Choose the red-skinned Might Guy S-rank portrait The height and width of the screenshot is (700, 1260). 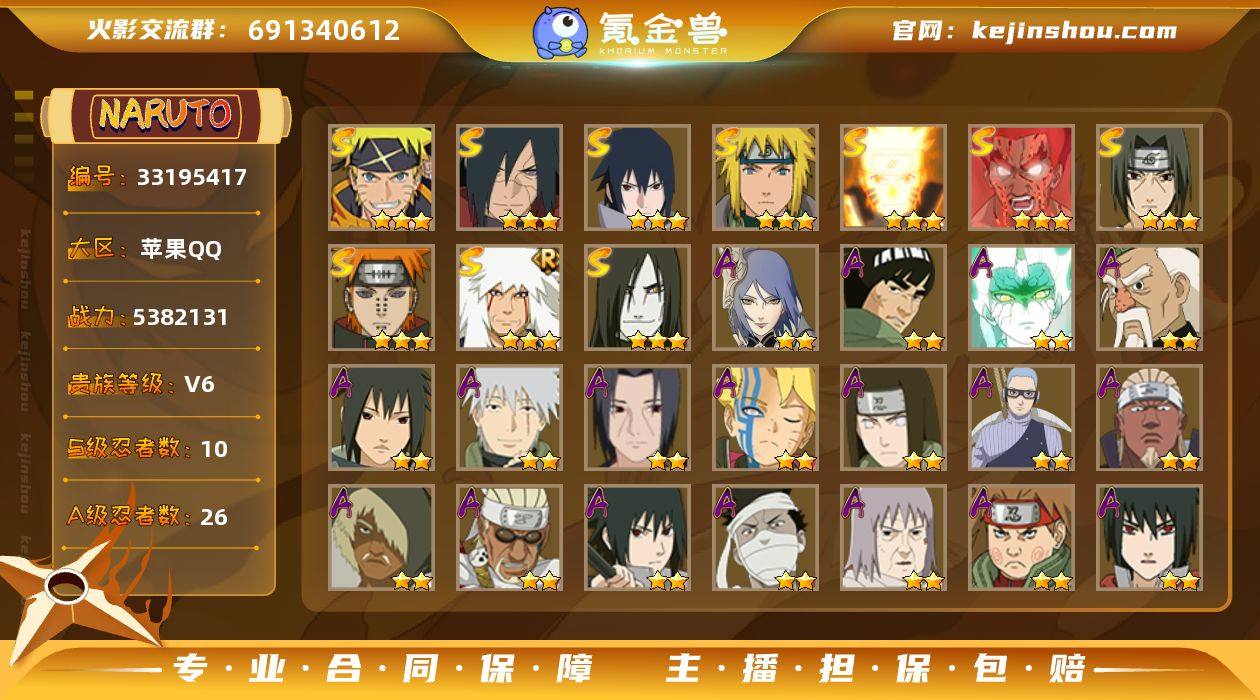tap(1021, 177)
